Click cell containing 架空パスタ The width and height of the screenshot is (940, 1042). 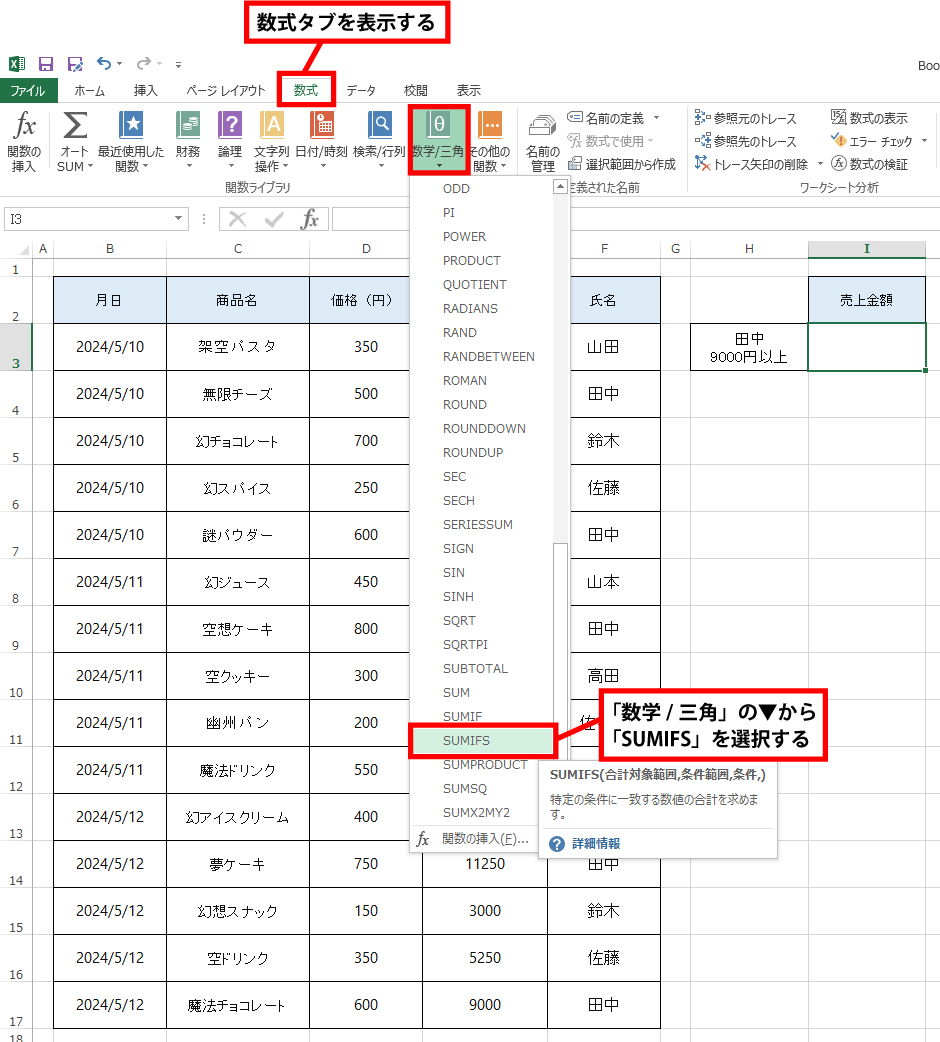[x=237, y=347]
